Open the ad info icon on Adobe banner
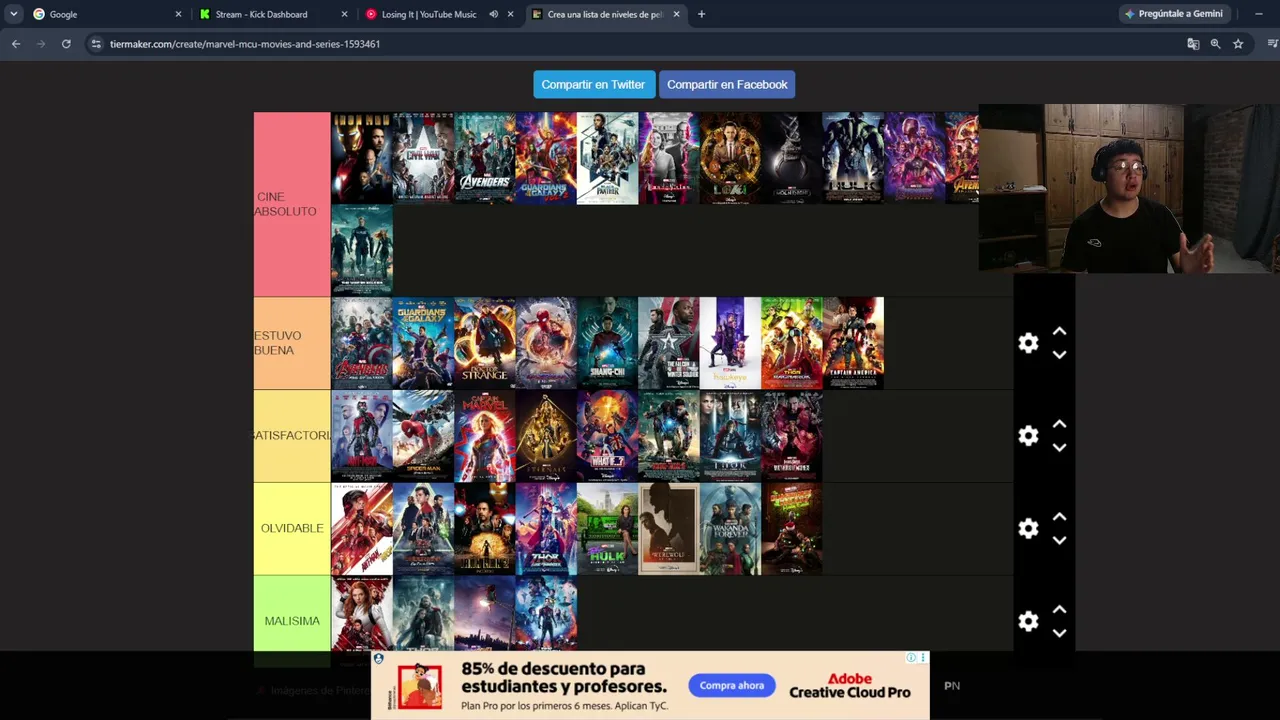The height and width of the screenshot is (720, 1280). tap(911, 658)
